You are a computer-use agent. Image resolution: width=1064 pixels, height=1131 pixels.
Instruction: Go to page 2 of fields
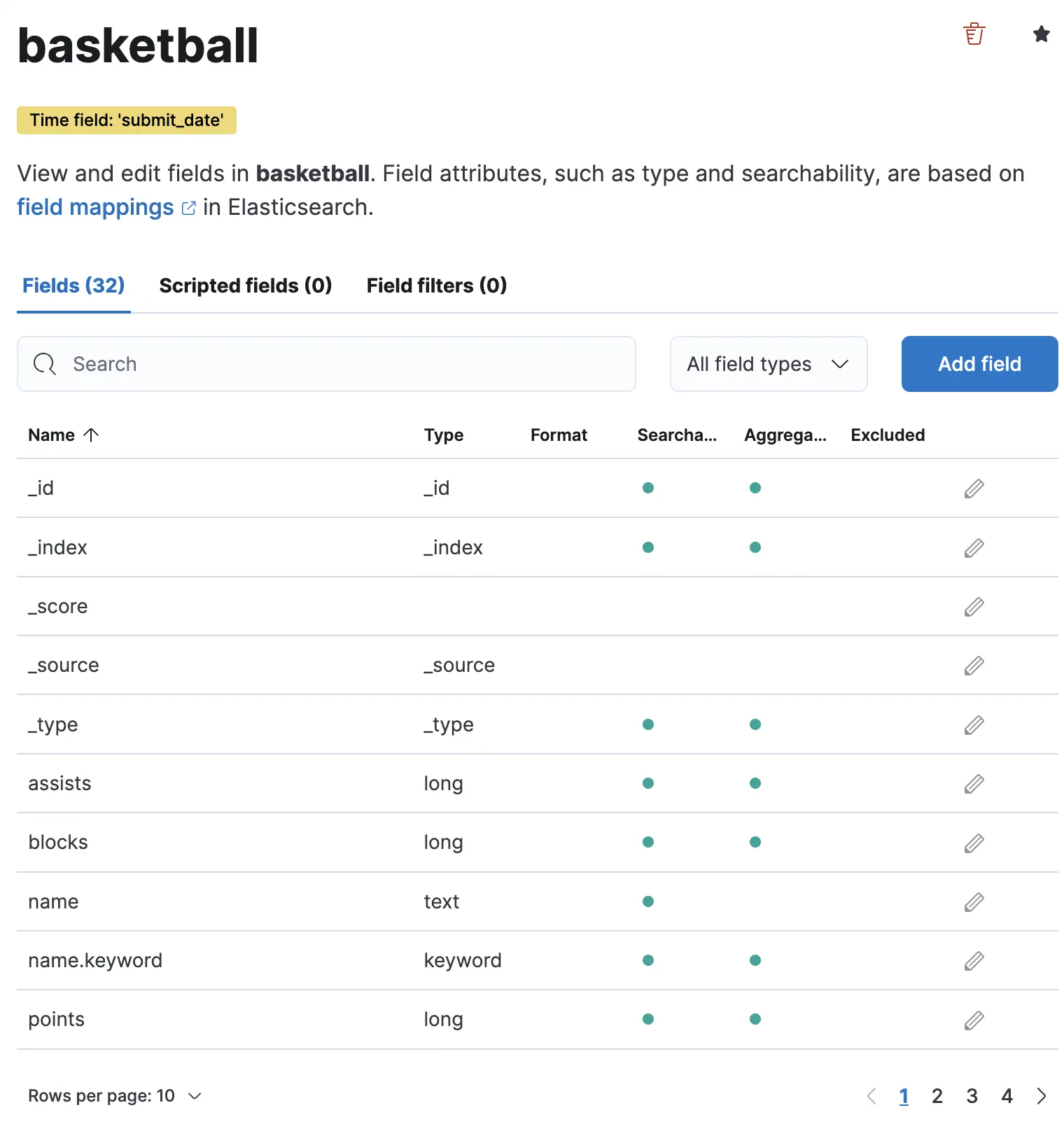pyautogui.click(x=937, y=1096)
